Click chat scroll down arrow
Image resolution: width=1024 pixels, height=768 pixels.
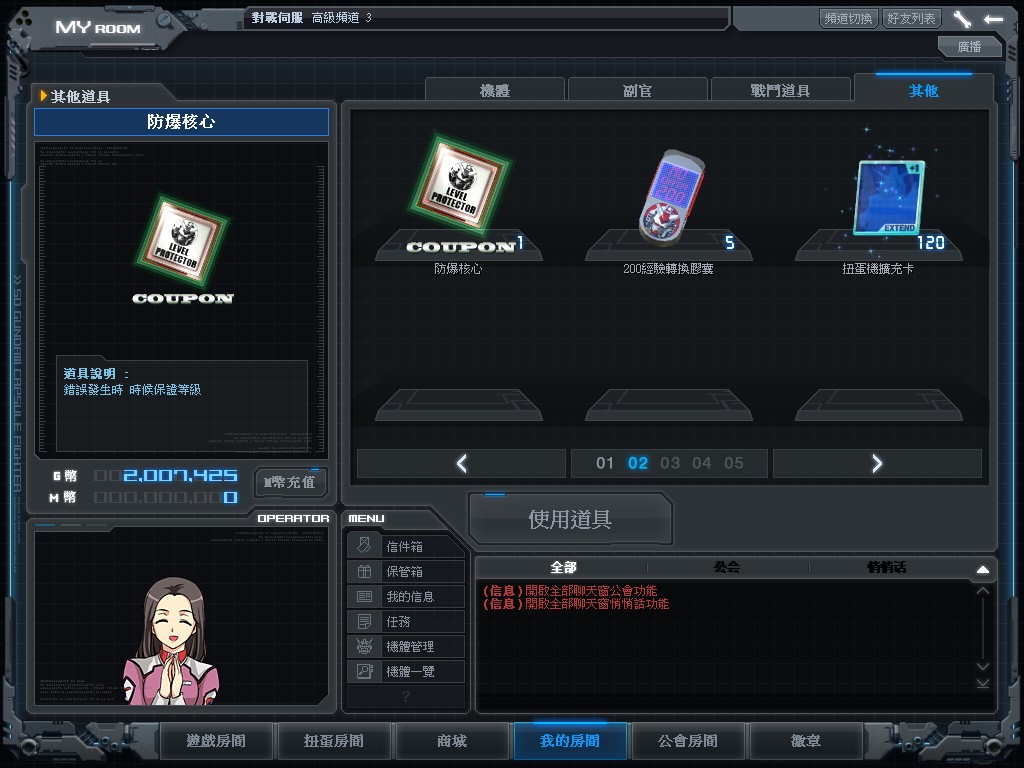point(983,666)
